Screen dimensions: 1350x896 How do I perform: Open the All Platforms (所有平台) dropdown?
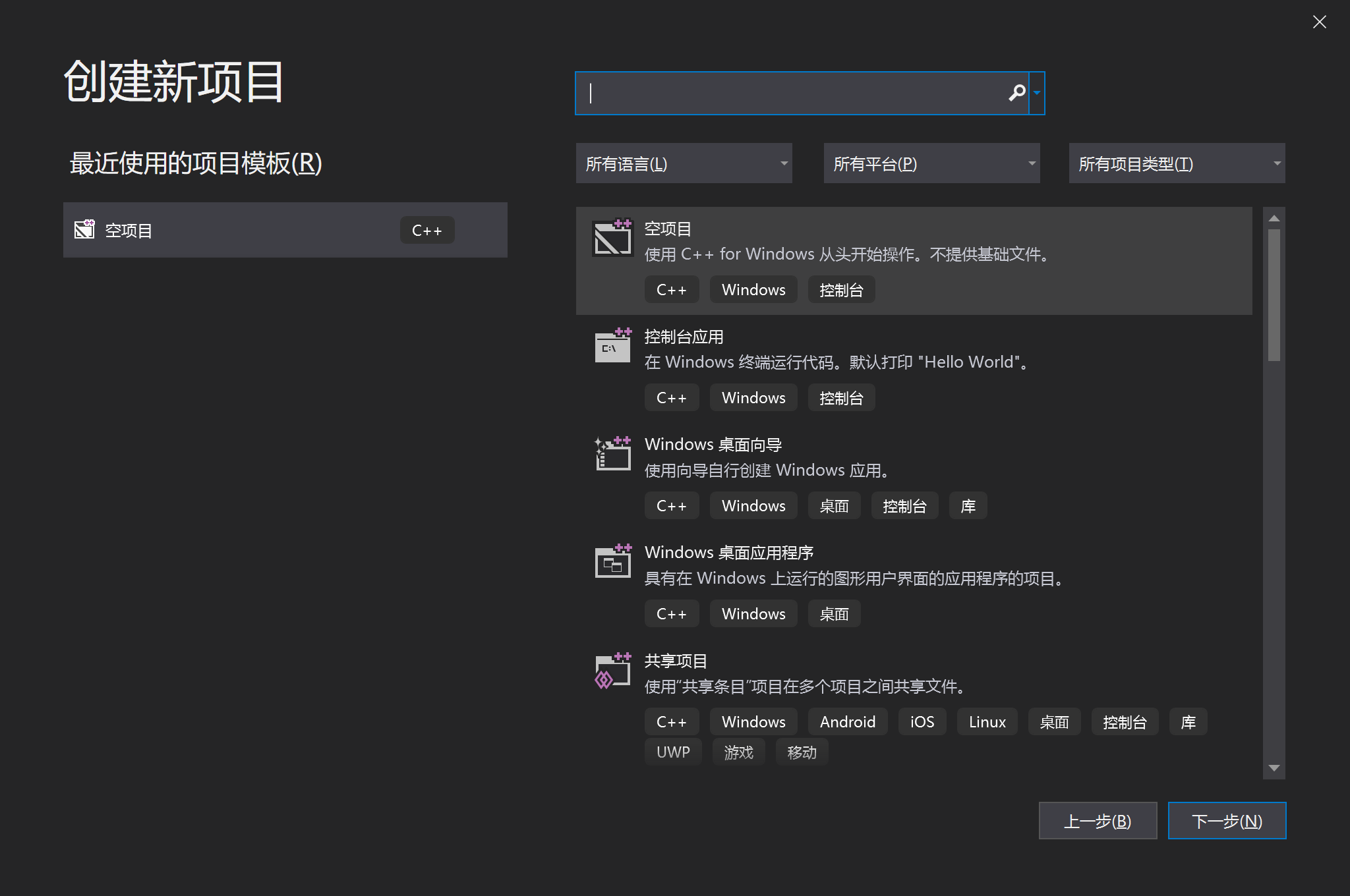931,163
